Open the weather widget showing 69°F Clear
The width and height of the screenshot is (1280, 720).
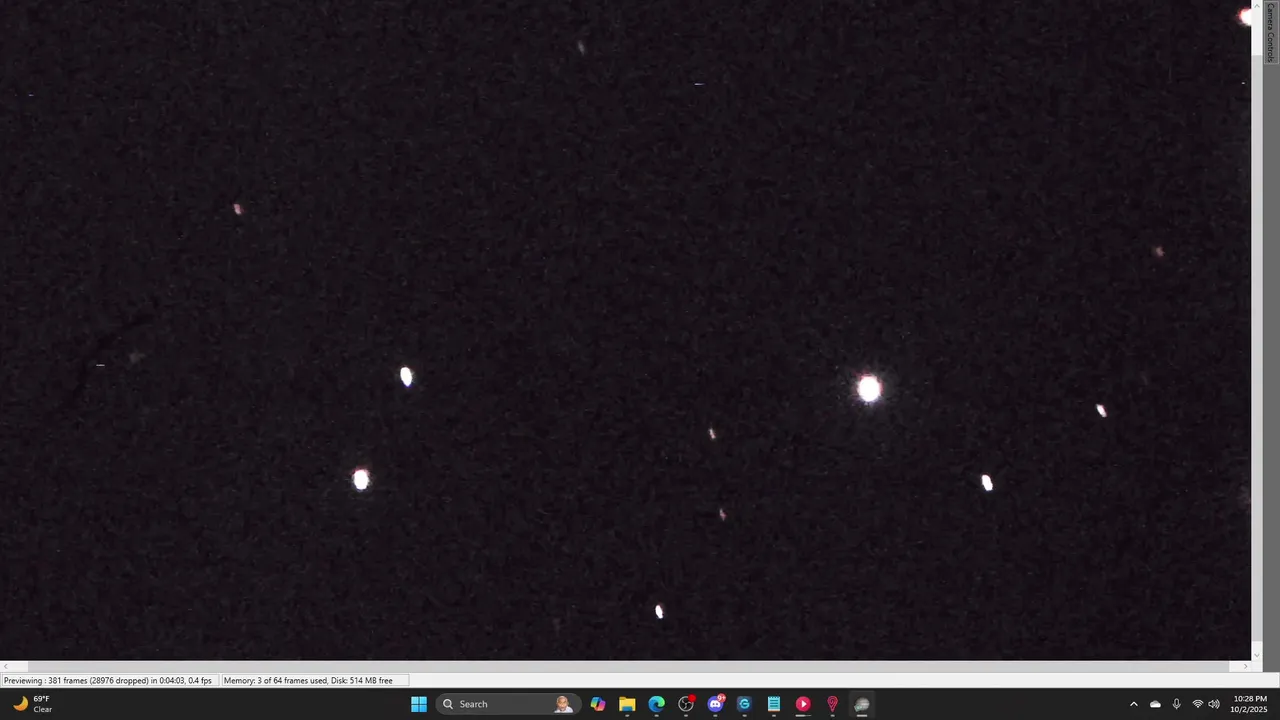tap(32, 704)
